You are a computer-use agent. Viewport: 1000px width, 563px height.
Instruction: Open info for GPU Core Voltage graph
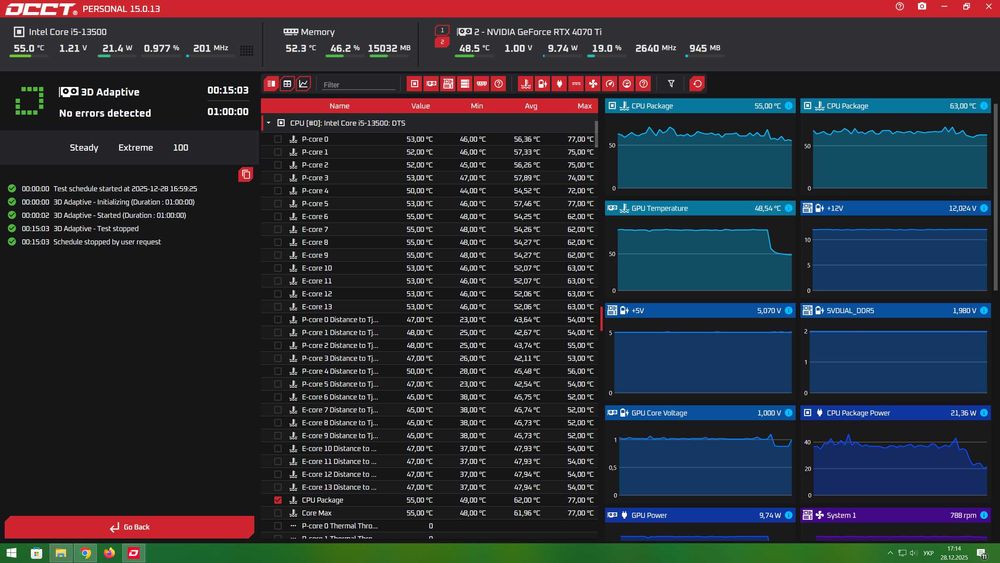coord(788,413)
